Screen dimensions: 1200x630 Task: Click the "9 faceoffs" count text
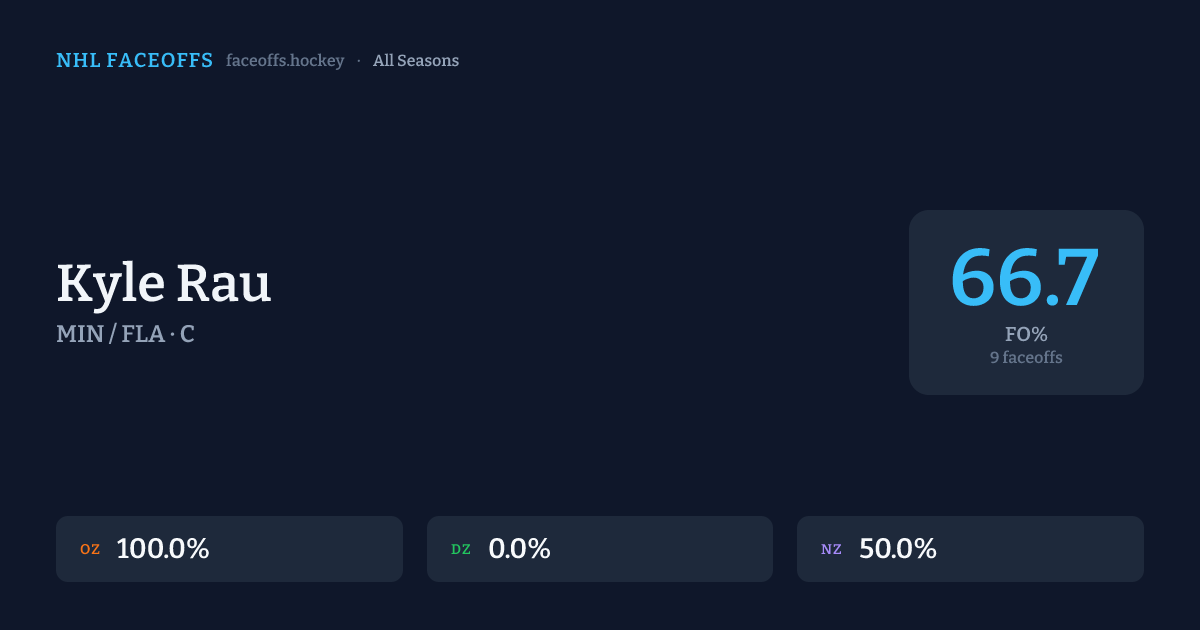pyautogui.click(x=1026, y=357)
